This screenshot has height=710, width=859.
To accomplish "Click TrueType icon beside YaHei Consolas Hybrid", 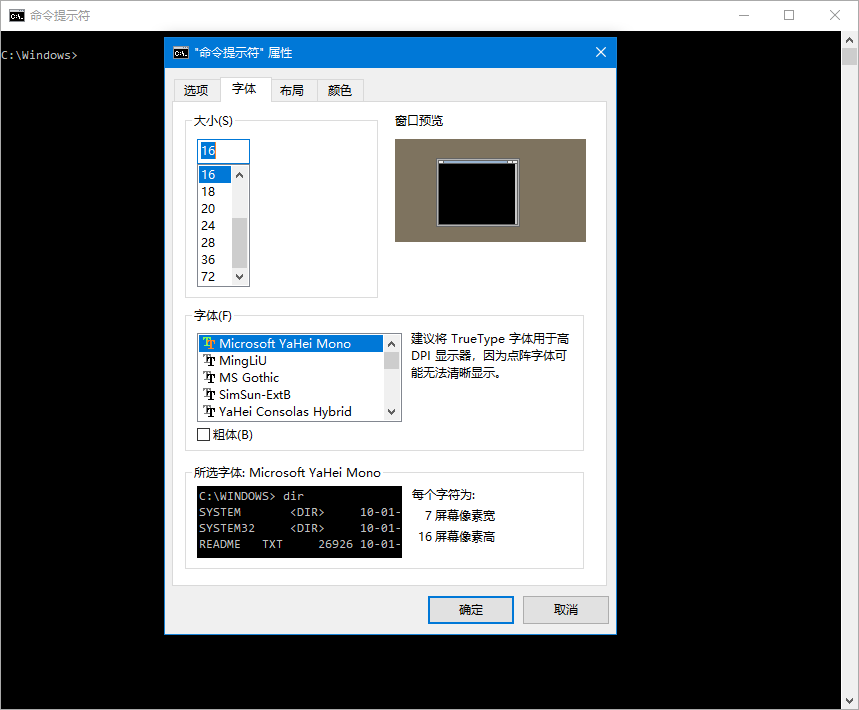I will tap(209, 411).
